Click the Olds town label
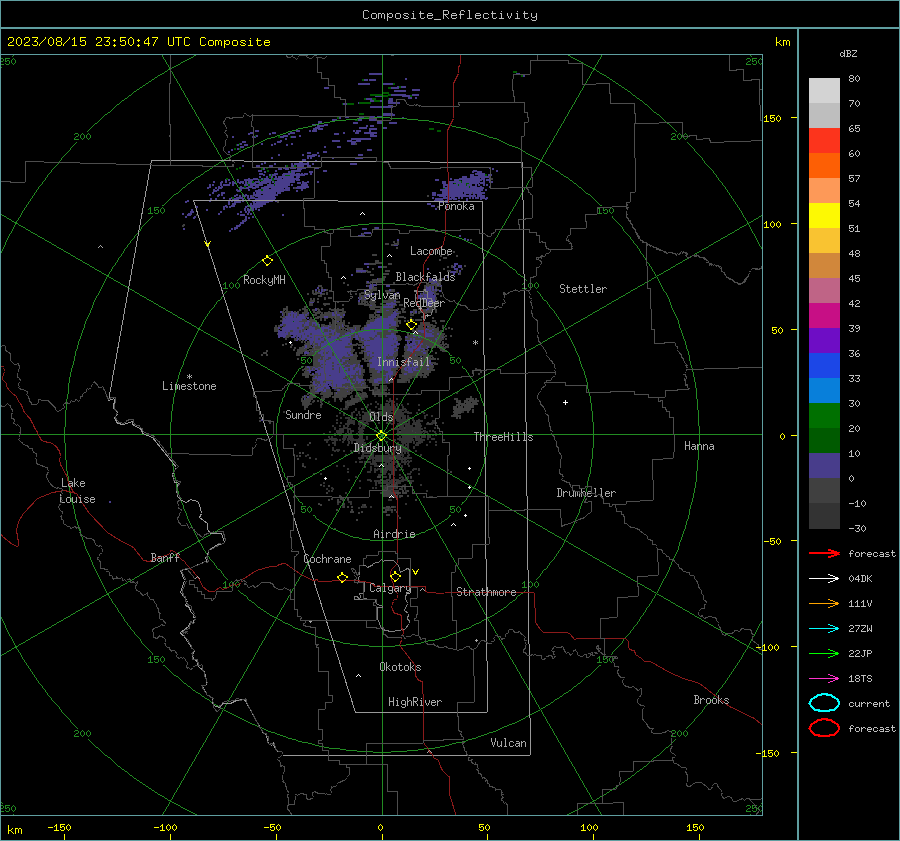This screenshot has height=841, width=900. click(381, 417)
